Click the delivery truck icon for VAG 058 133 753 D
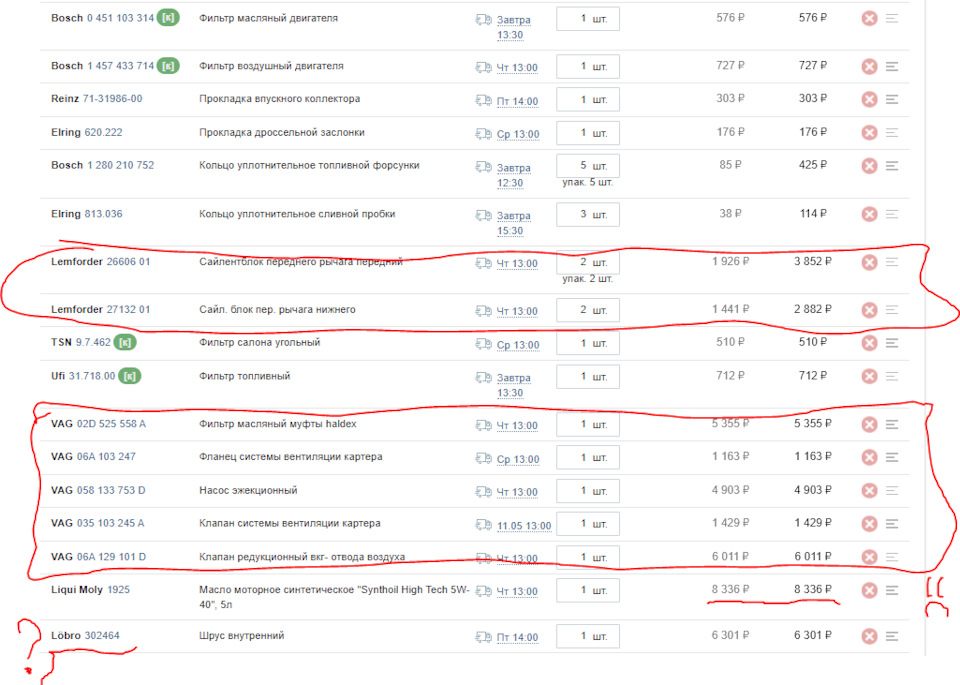 [x=484, y=492]
